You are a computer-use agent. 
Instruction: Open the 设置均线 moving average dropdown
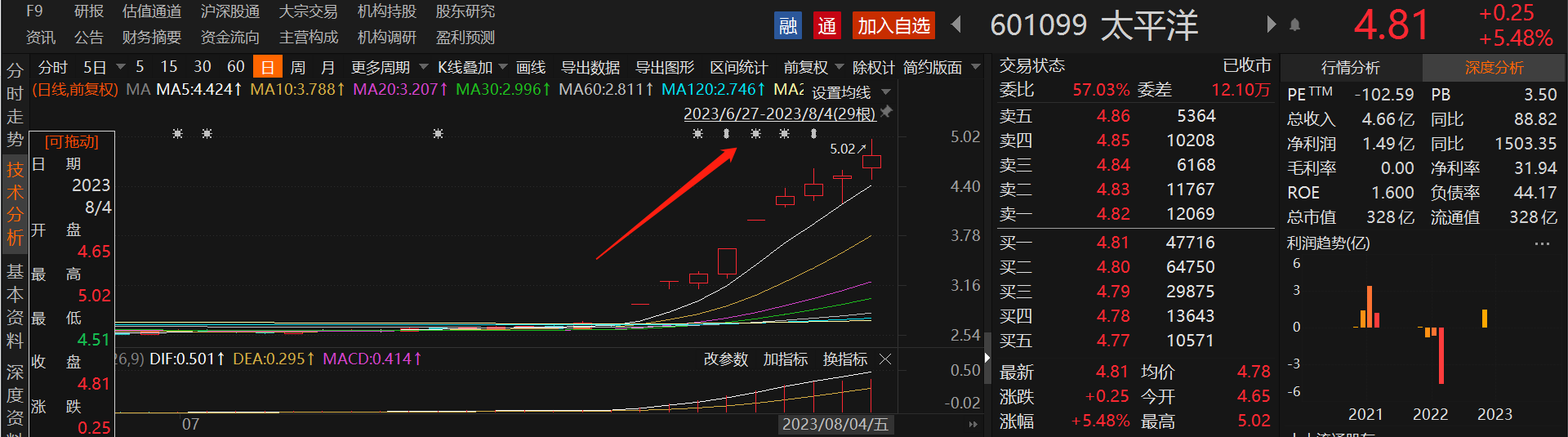[851, 92]
